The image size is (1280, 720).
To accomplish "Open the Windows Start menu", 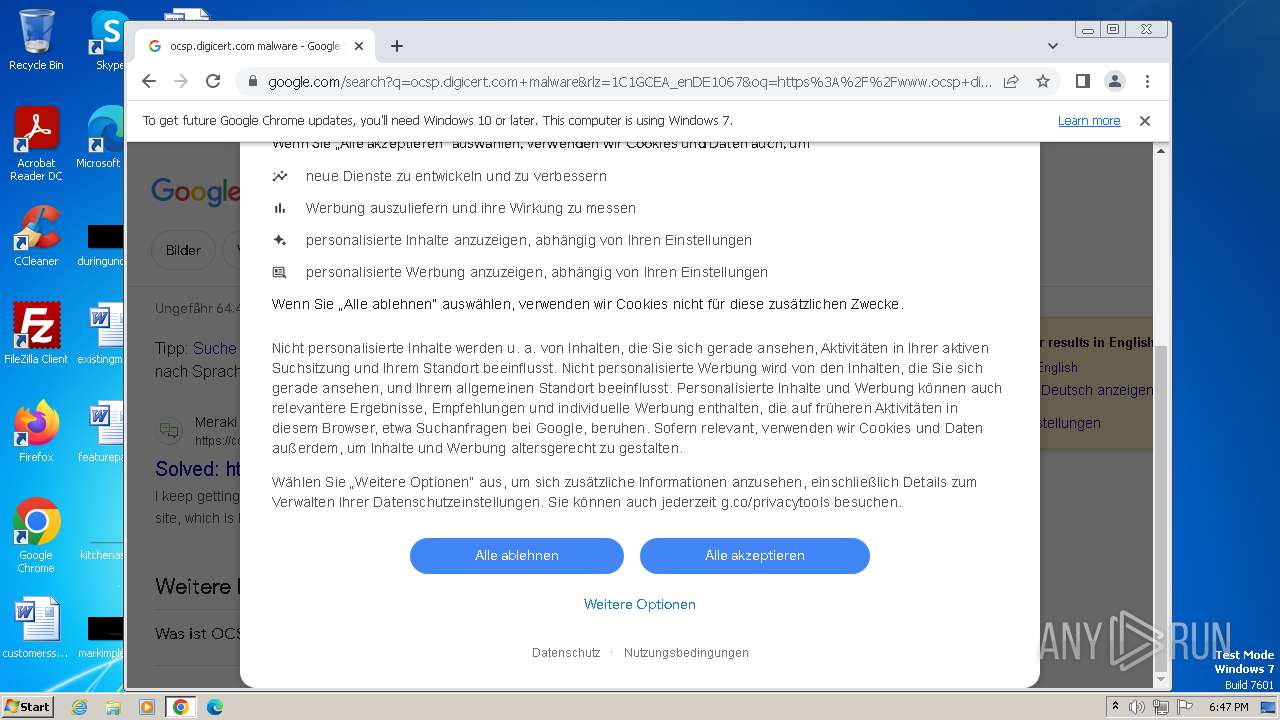I will point(27,707).
